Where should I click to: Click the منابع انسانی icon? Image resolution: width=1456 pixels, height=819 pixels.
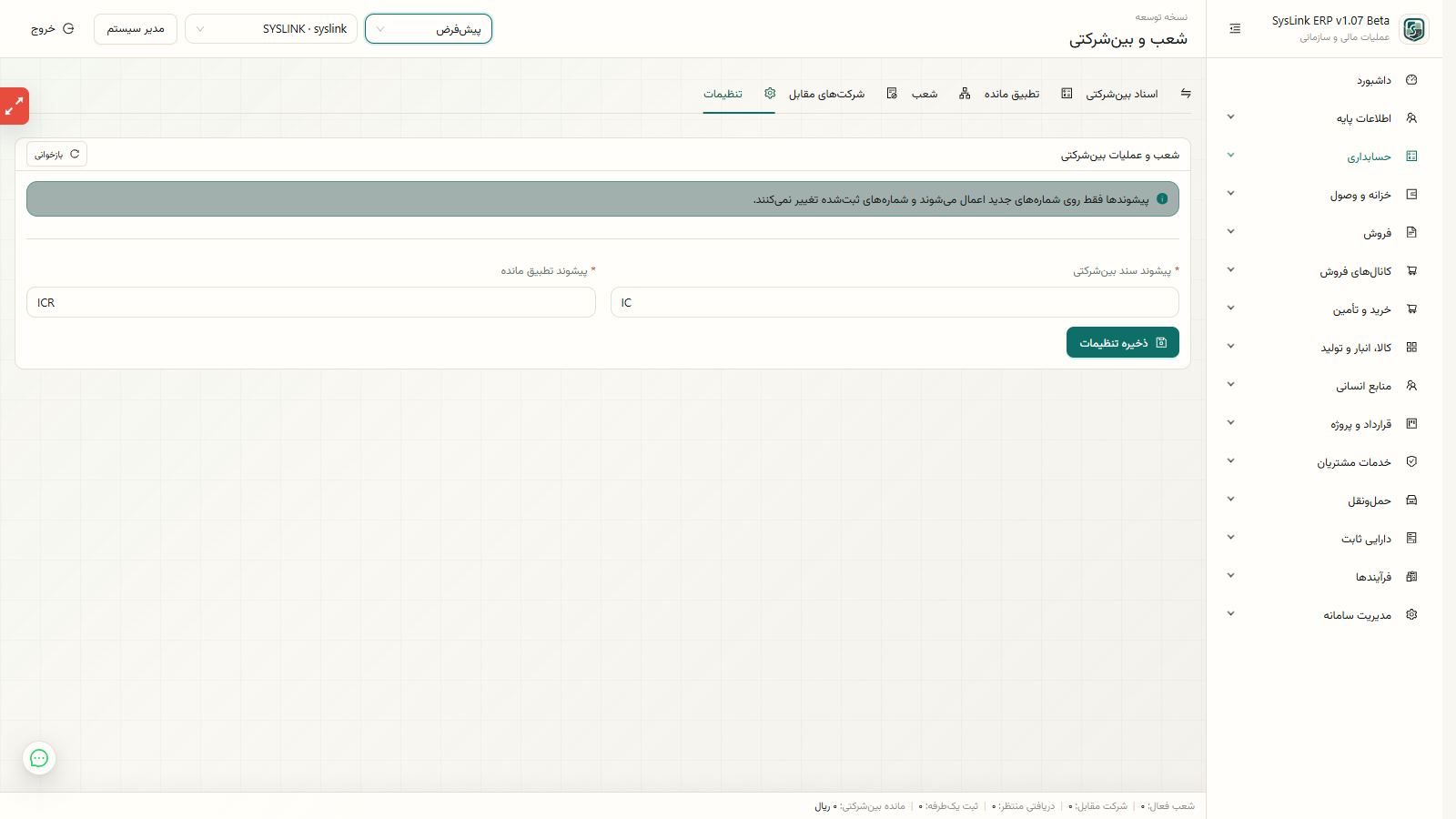click(x=1411, y=386)
